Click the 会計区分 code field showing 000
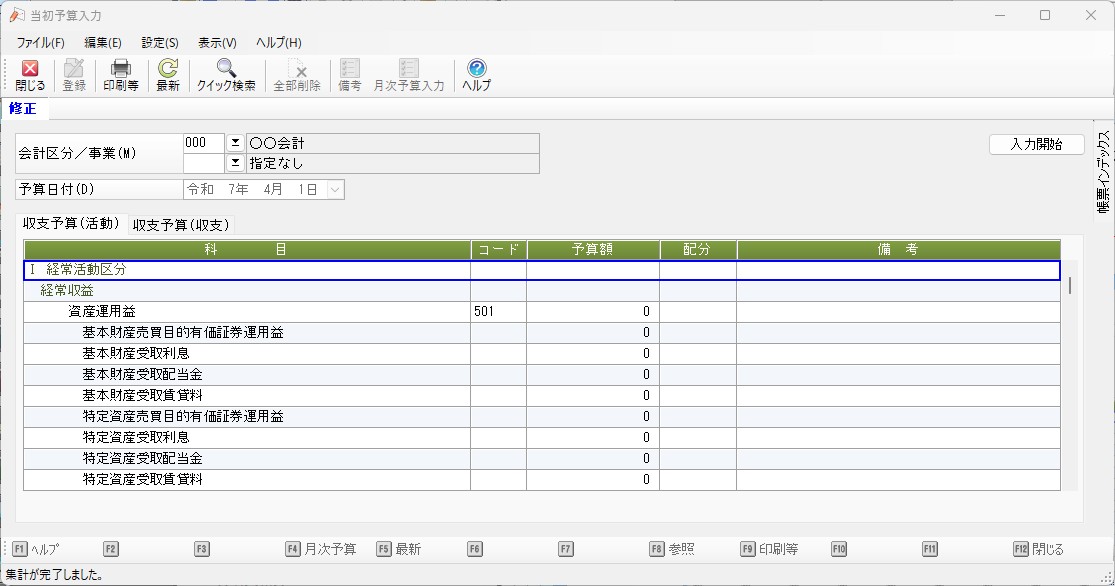 (204, 143)
